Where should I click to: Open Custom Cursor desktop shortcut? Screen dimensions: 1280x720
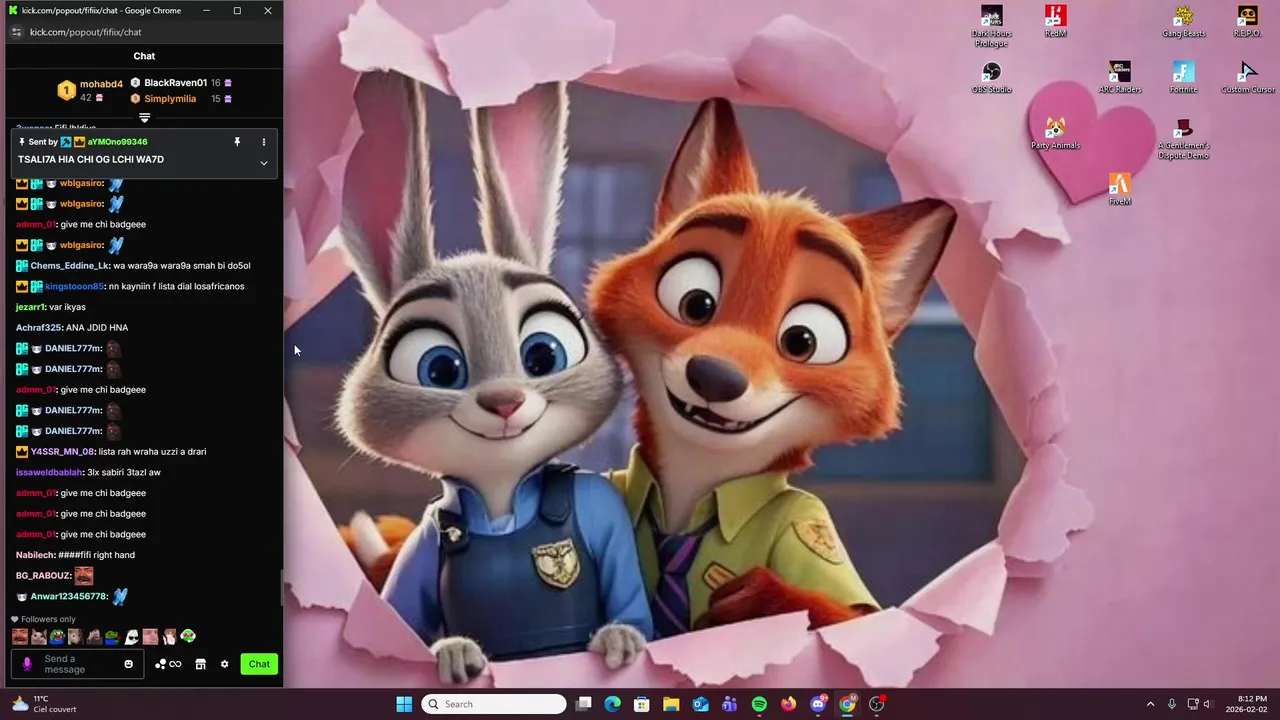pyautogui.click(x=1247, y=77)
